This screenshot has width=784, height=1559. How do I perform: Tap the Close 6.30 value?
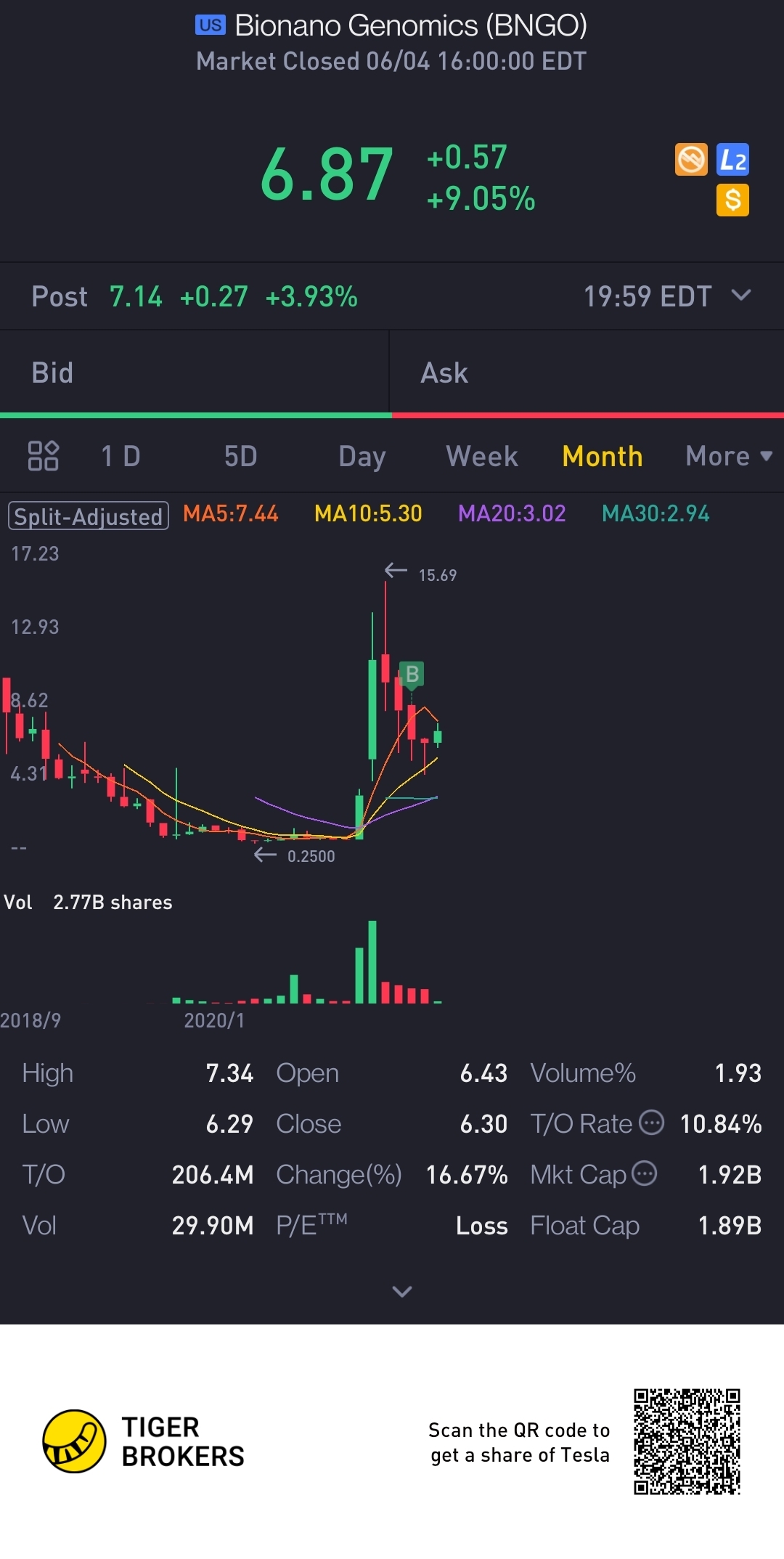coord(483,1123)
